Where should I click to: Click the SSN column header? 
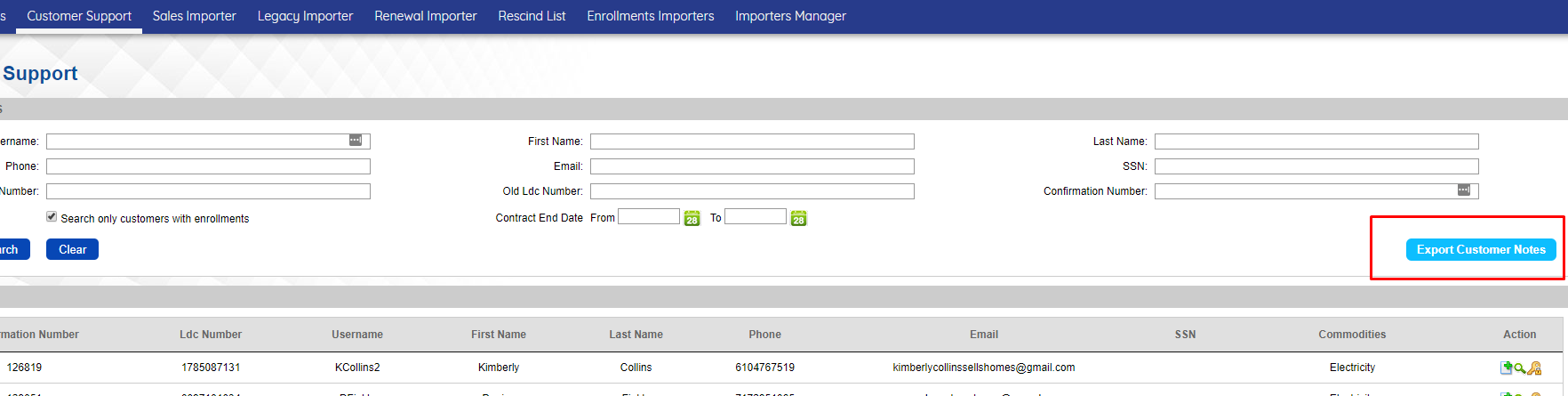1185,335
